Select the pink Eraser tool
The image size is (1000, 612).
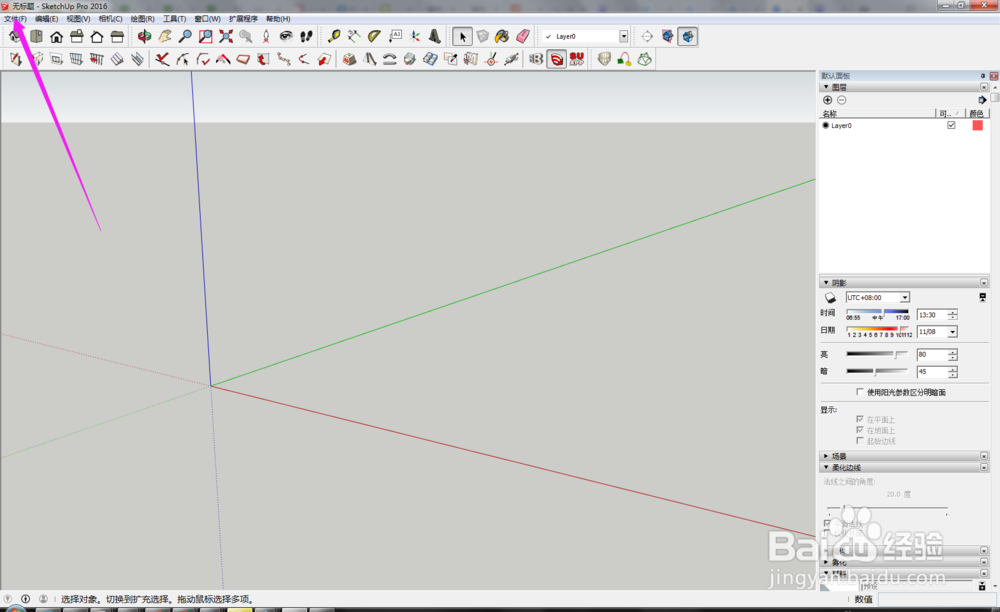tap(522, 36)
